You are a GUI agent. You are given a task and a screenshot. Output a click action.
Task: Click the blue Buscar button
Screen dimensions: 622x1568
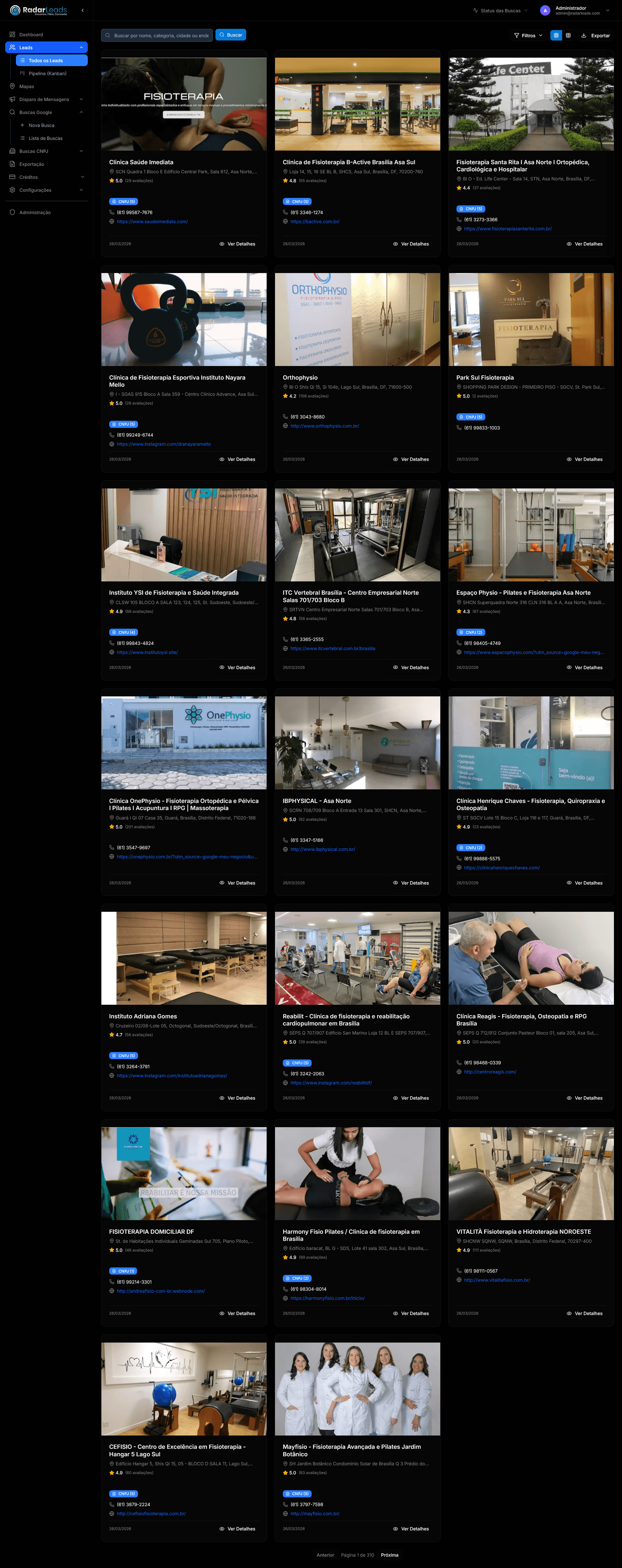tap(231, 35)
